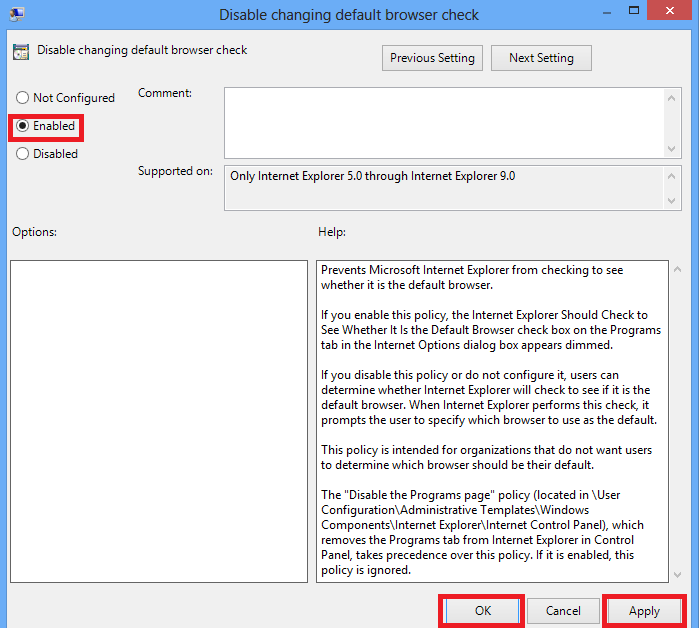699x628 pixels.
Task: Click the 'If you disable this policy' paragraph
Action: [x=489, y=398]
